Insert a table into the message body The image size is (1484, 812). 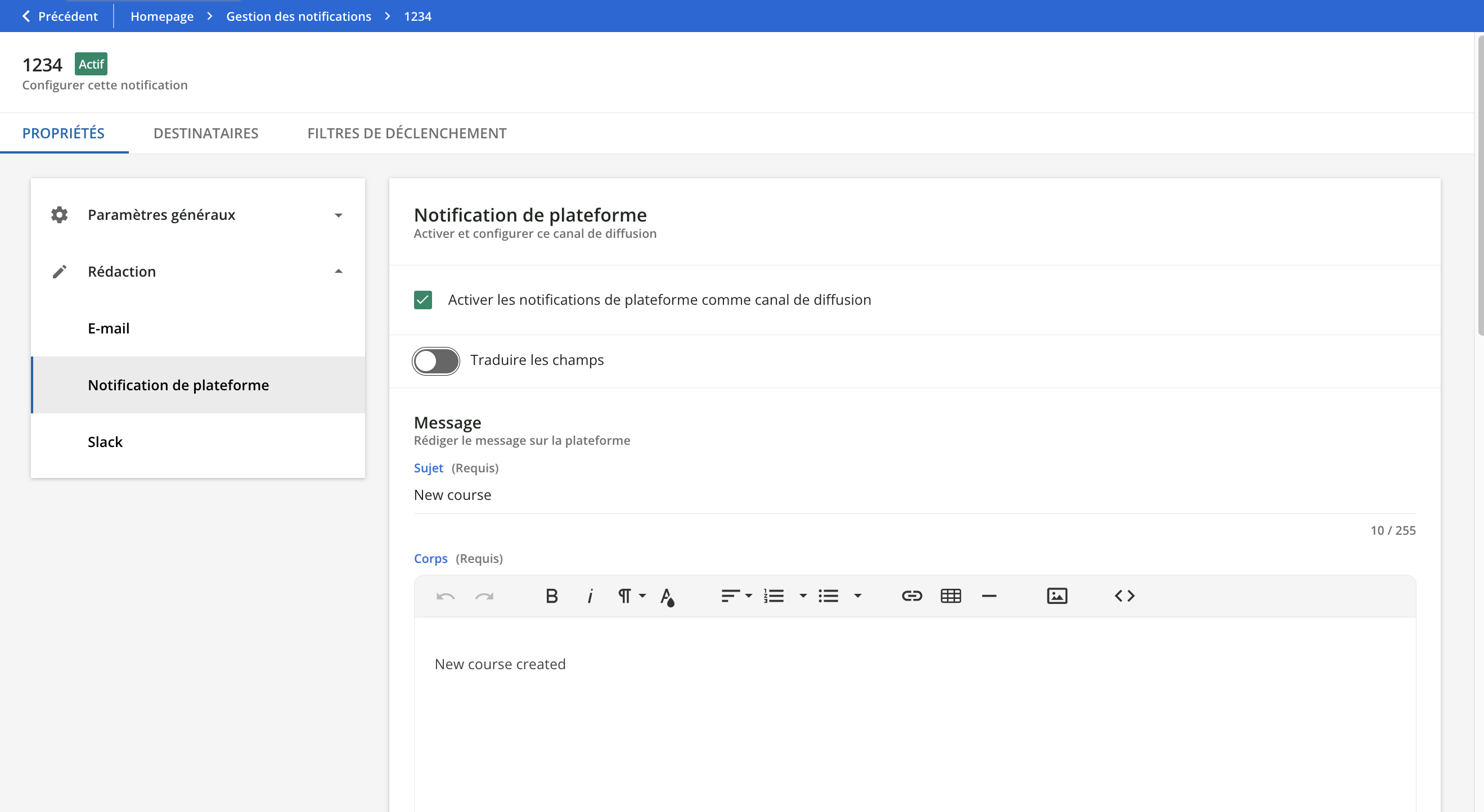click(x=950, y=596)
